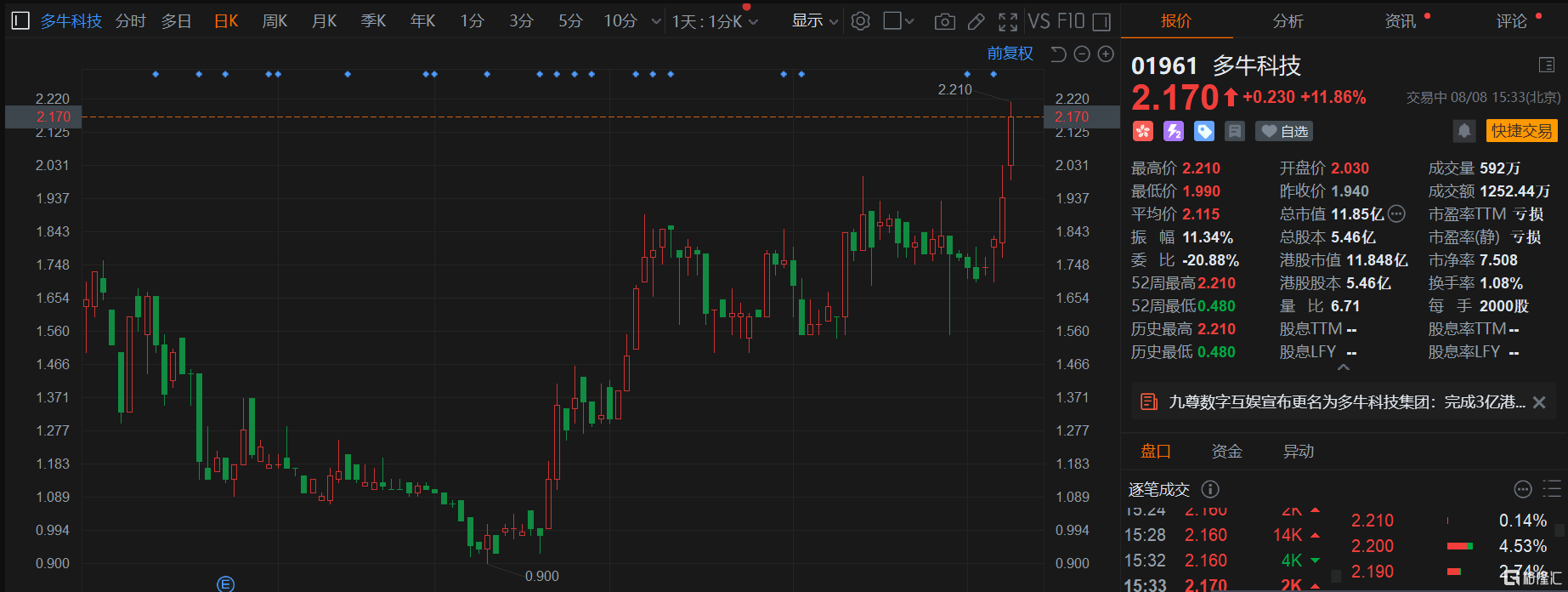The image size is (1568, 592).
Task: Switch to 盘口 tab
Action: 1156,451
